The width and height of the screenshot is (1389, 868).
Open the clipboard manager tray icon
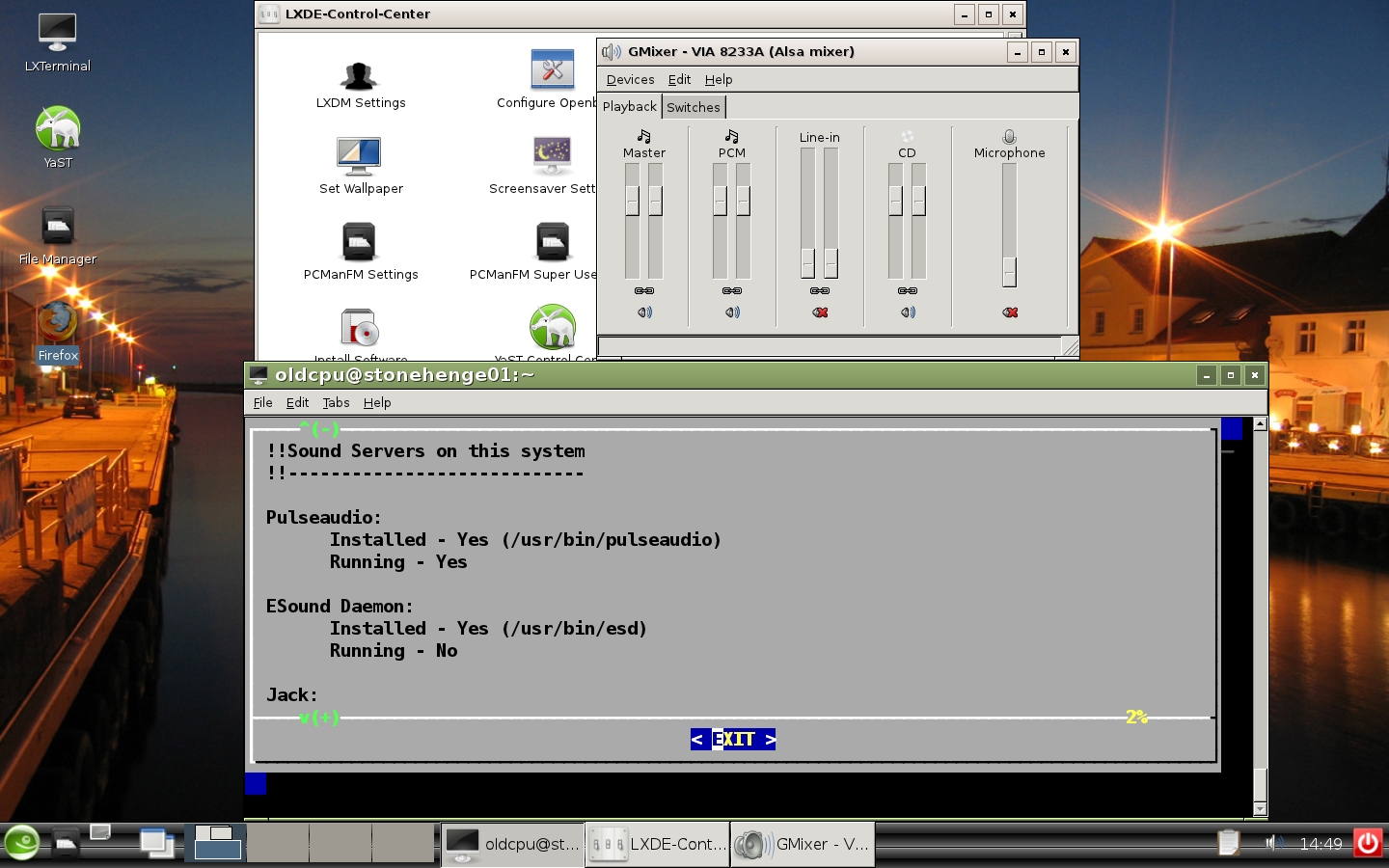pyautogui.click(x=1228, y=843)
